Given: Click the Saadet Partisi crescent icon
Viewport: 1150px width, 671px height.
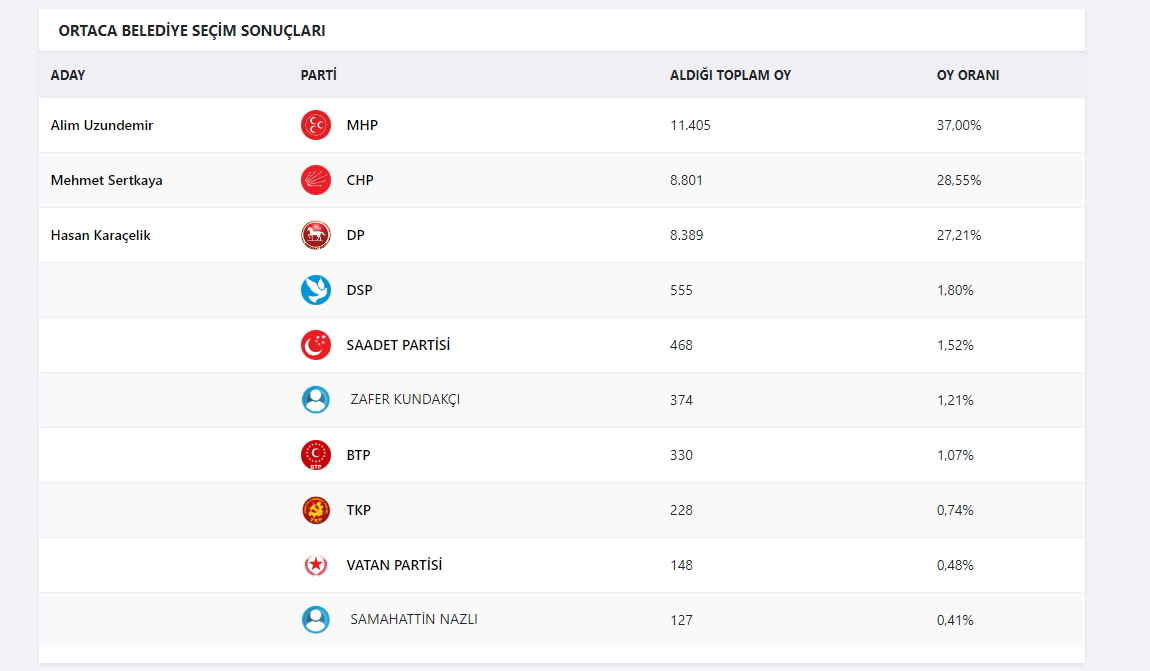Looking at the screenshot, I should pos(316,345).
